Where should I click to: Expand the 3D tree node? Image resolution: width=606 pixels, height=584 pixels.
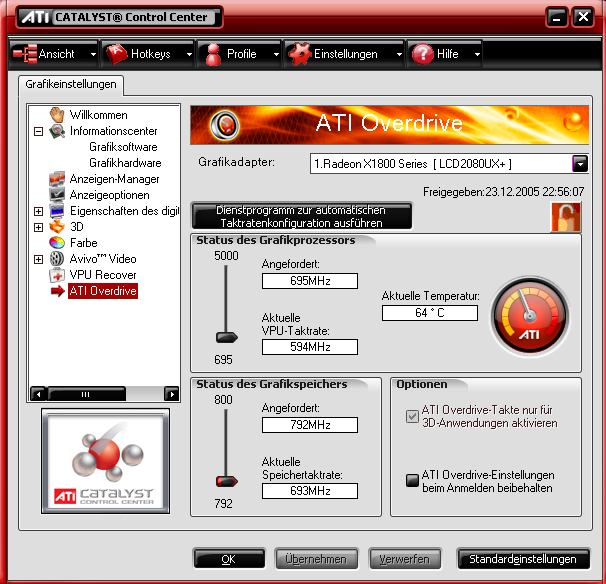(x=38, y=227)
